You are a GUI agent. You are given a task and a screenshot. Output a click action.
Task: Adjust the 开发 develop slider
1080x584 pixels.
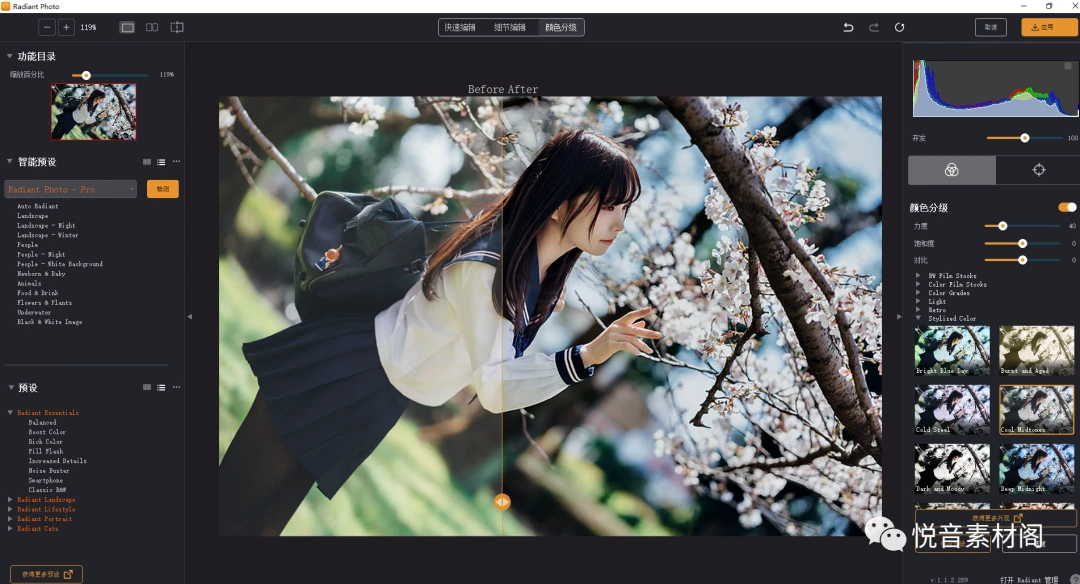pos(1025,138)
